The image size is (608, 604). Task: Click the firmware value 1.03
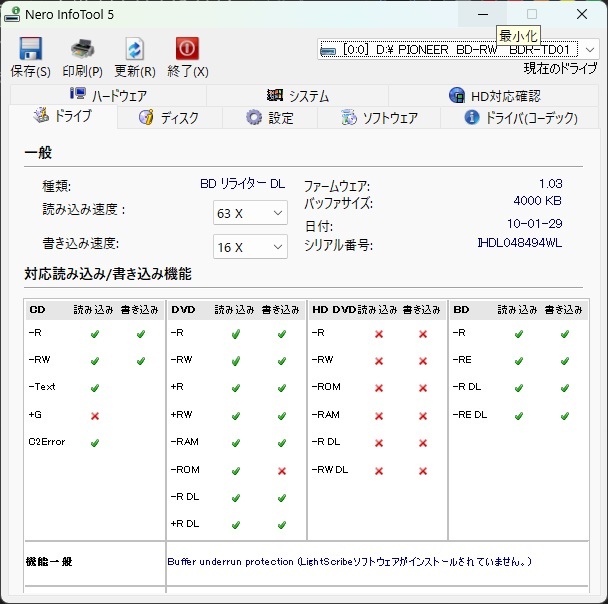click(x=551, y=183)
